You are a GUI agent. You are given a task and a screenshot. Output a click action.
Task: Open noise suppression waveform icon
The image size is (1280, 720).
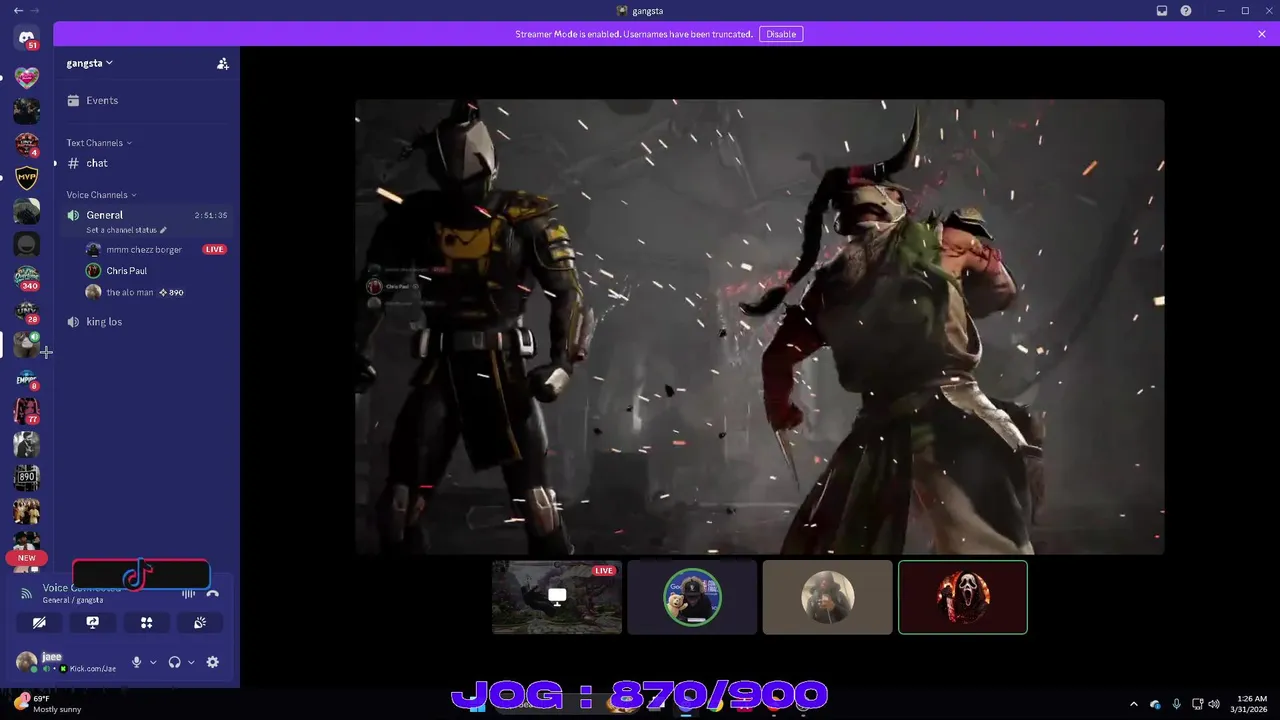click(188, 593)
